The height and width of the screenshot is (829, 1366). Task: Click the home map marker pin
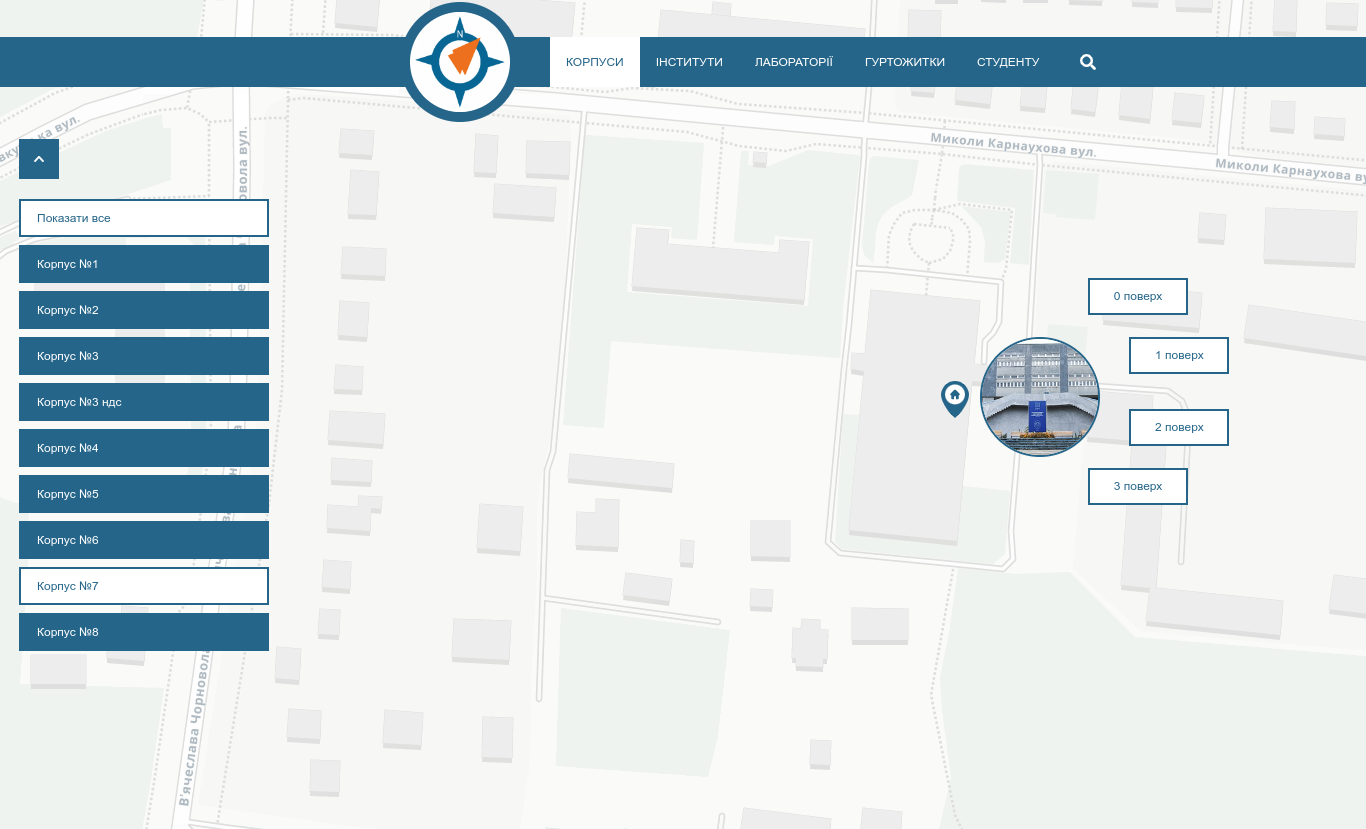coord(955,397)
